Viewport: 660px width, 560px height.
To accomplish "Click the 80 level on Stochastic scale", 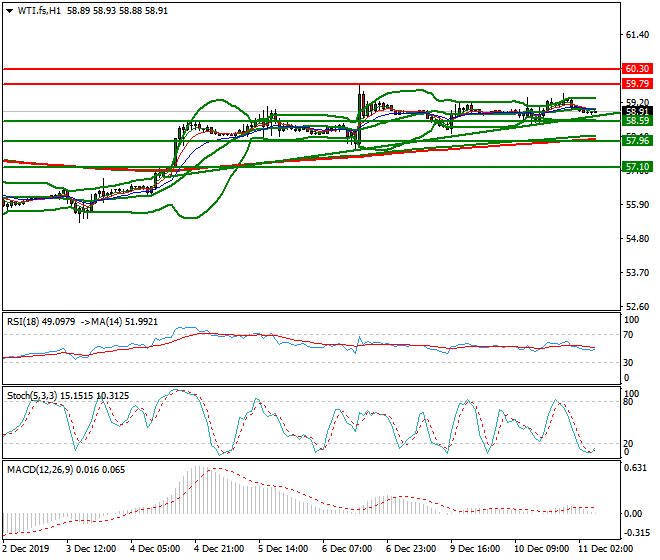I will [629, 403].
